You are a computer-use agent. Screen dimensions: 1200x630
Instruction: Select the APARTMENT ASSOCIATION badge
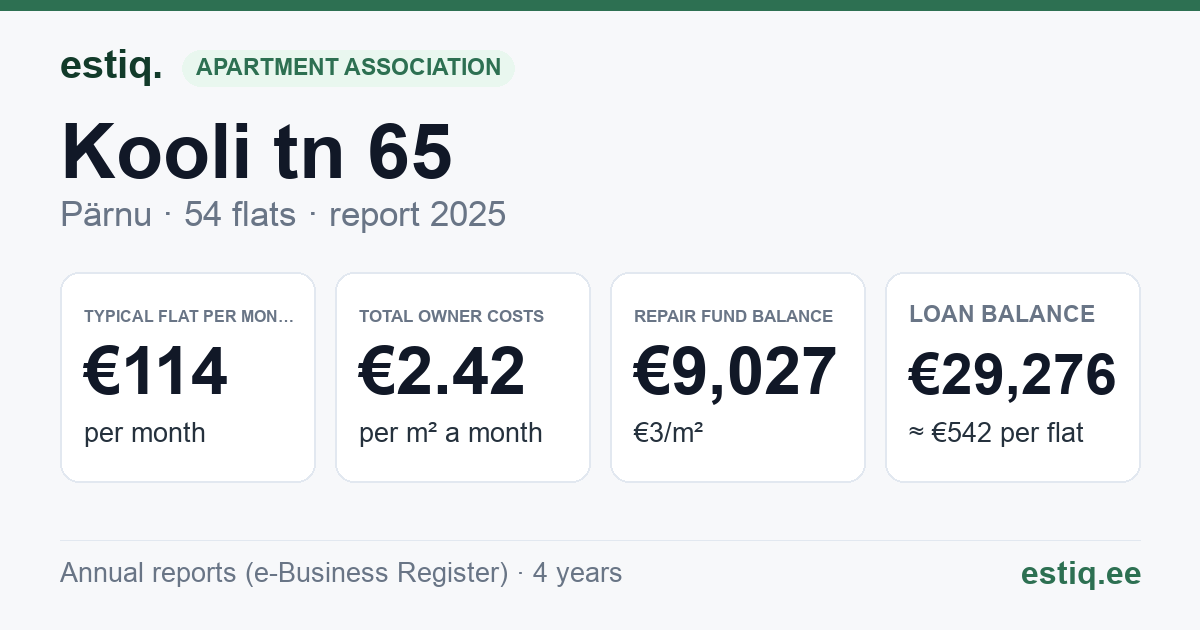click(348, 68)
